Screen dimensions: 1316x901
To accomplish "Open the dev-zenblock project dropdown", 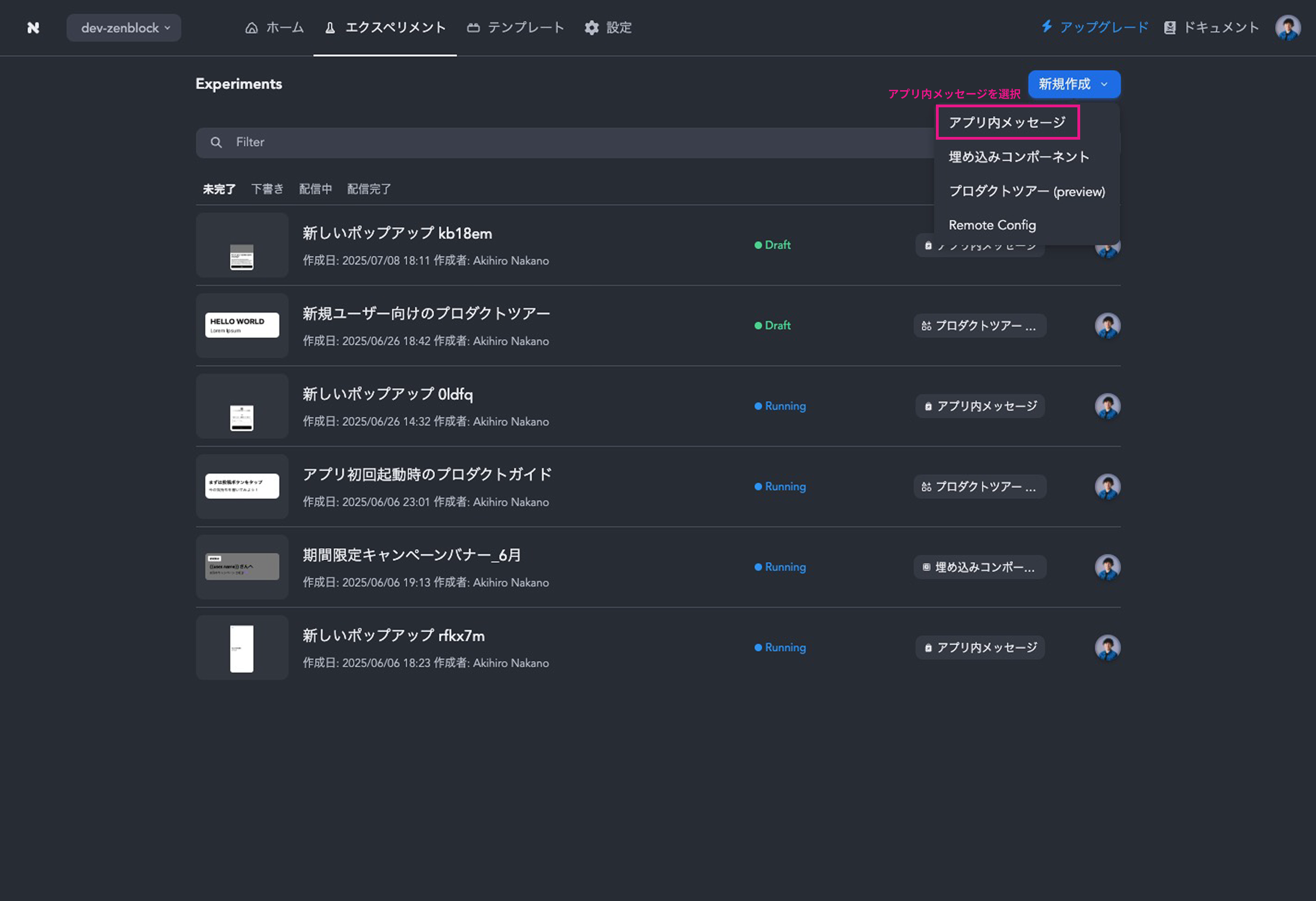I will tap(124, 28).
